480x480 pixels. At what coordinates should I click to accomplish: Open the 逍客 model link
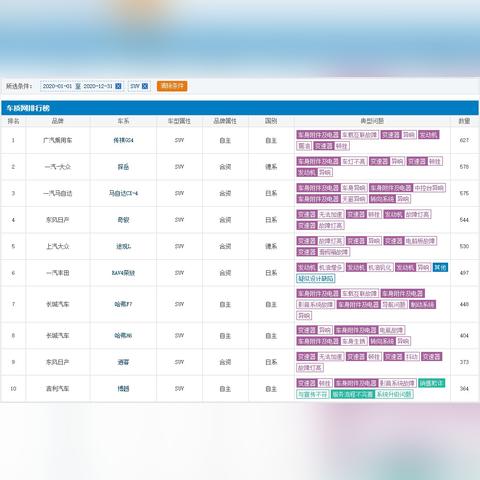(123, 362)
